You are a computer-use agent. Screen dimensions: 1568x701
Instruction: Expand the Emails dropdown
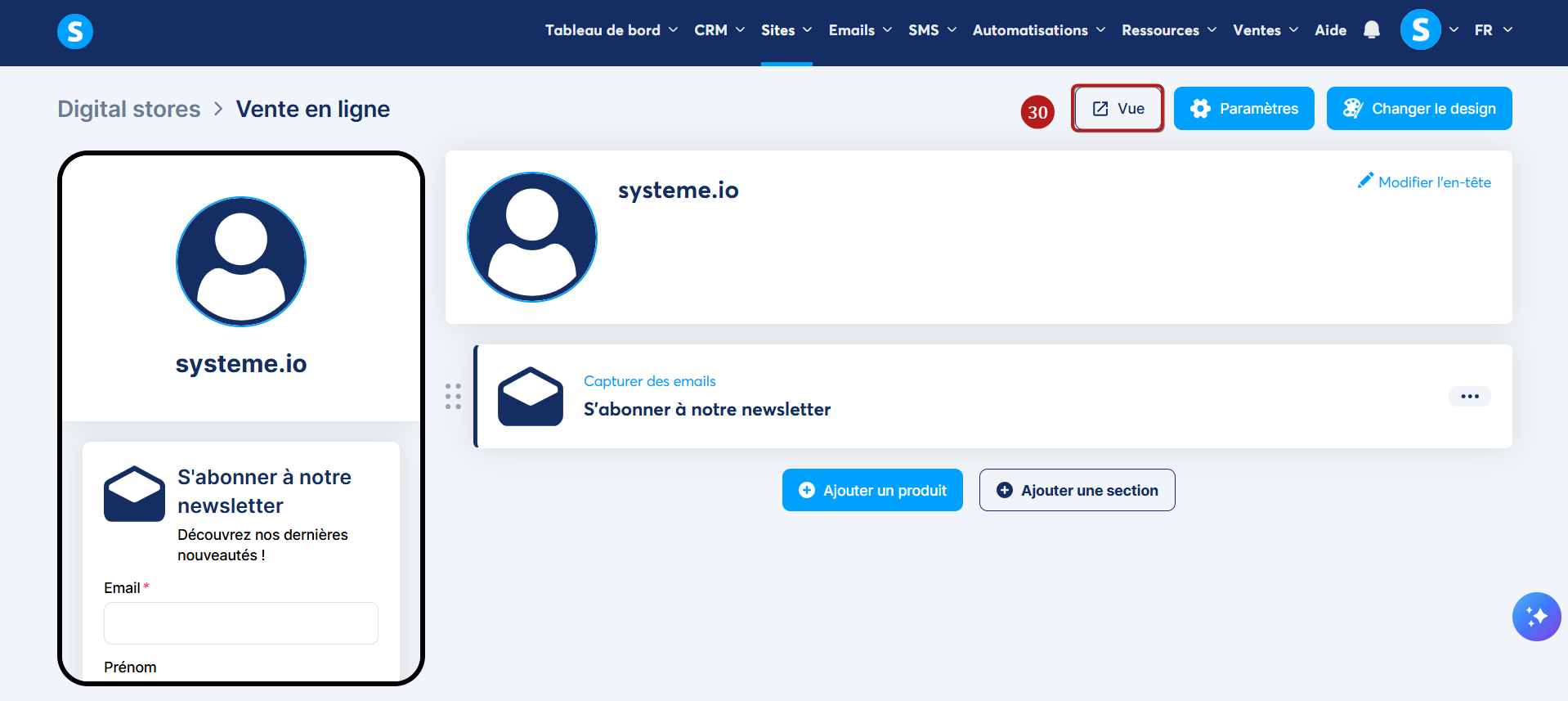(860, 30)
